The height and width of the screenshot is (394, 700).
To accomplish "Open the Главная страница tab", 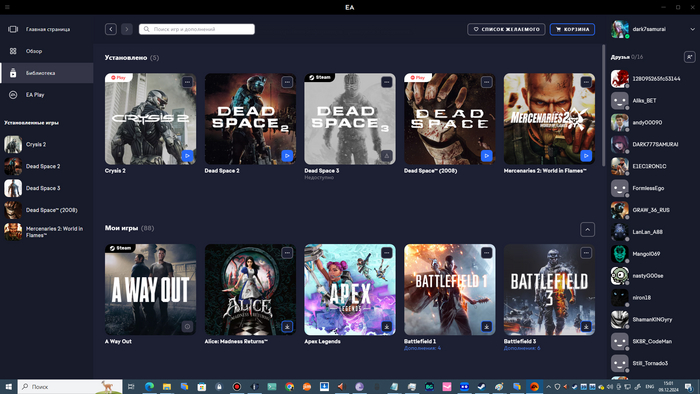I will 47,29.
